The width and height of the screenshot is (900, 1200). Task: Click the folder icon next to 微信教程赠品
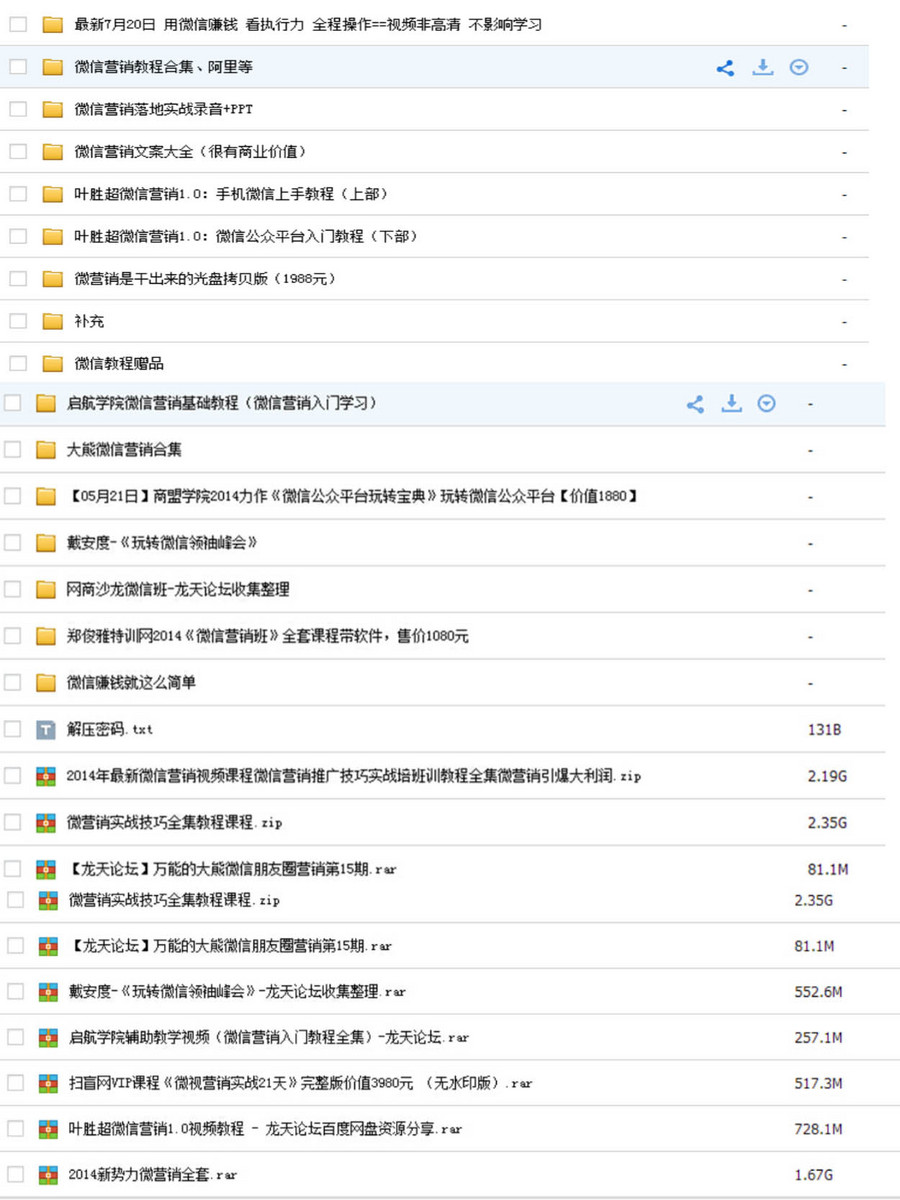pos(51,362)
